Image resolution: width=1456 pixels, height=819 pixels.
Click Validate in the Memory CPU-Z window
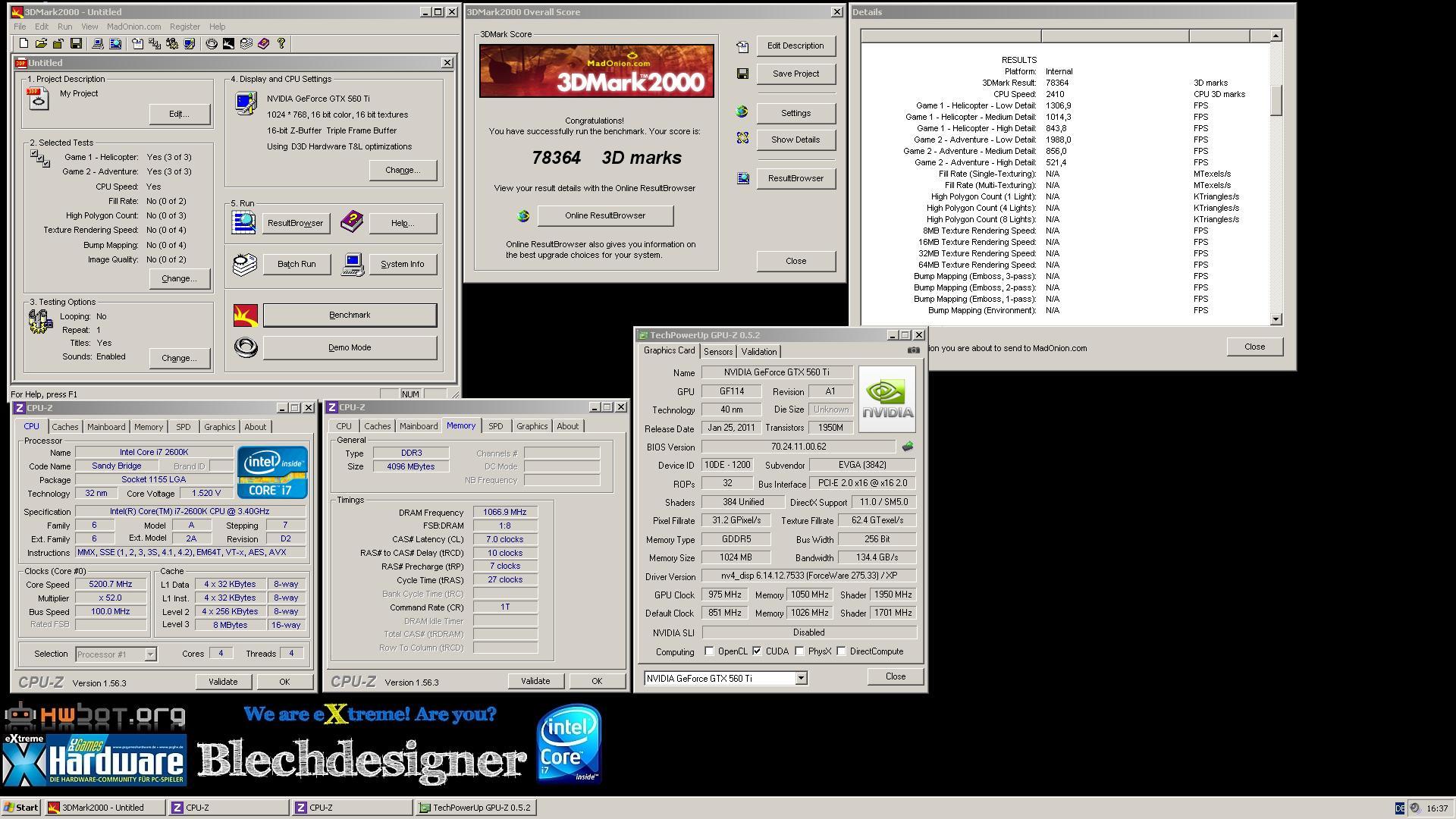point(535,681)
